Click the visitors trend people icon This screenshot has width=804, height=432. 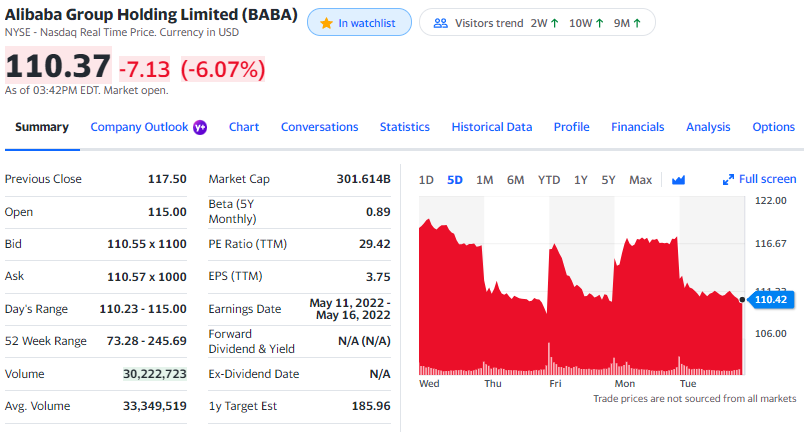click(440, 23)
